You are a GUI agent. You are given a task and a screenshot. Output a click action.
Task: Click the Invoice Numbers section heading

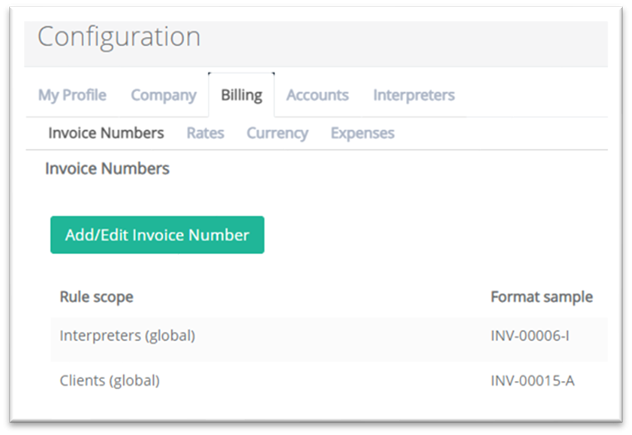click(x=107, y=169)
